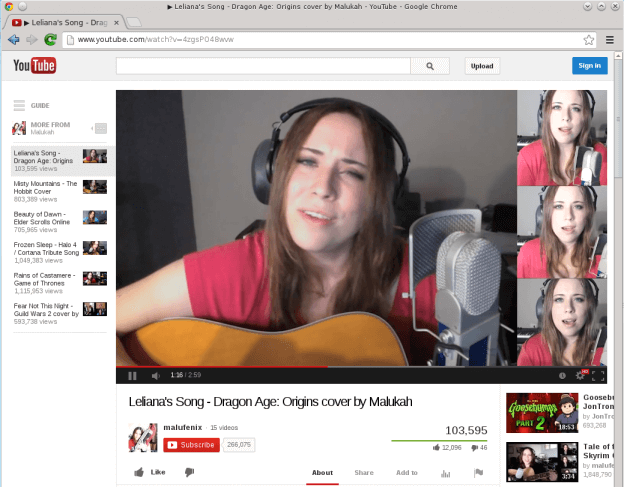Select the About tab
The height and width of the screenshot is (487, 624).
pyautogui.click(x=322, y=473)
